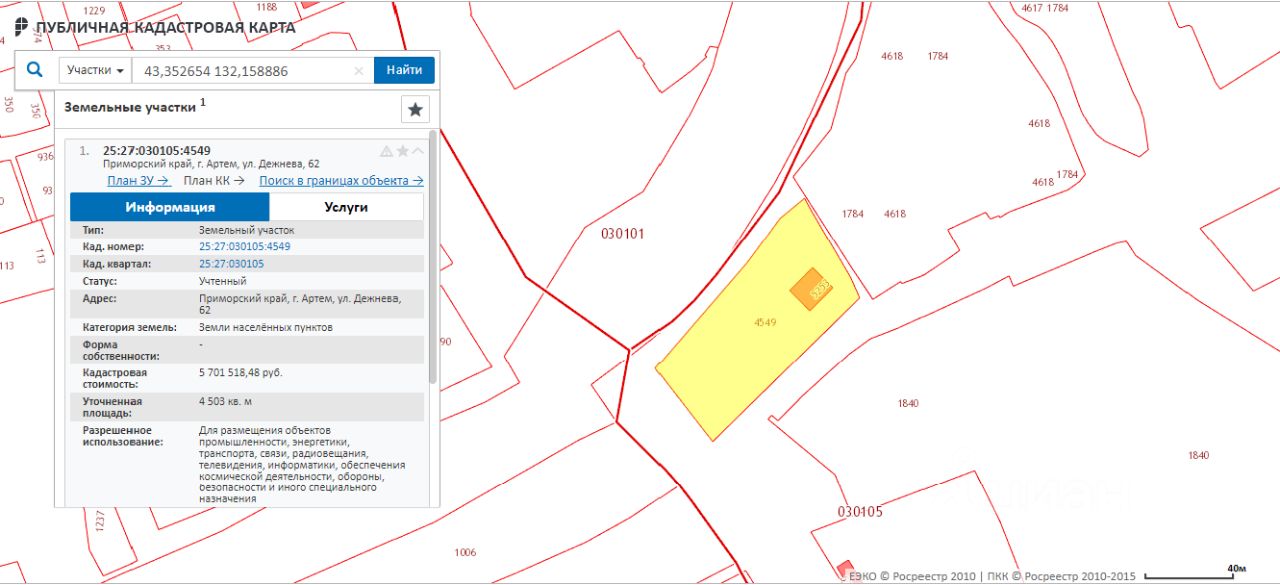Image resolution: width=1280 pixels, height=585 pixels.
Task: Add result 25:27:030105:4549 to favorites via its star
Action: pos(403,151)
